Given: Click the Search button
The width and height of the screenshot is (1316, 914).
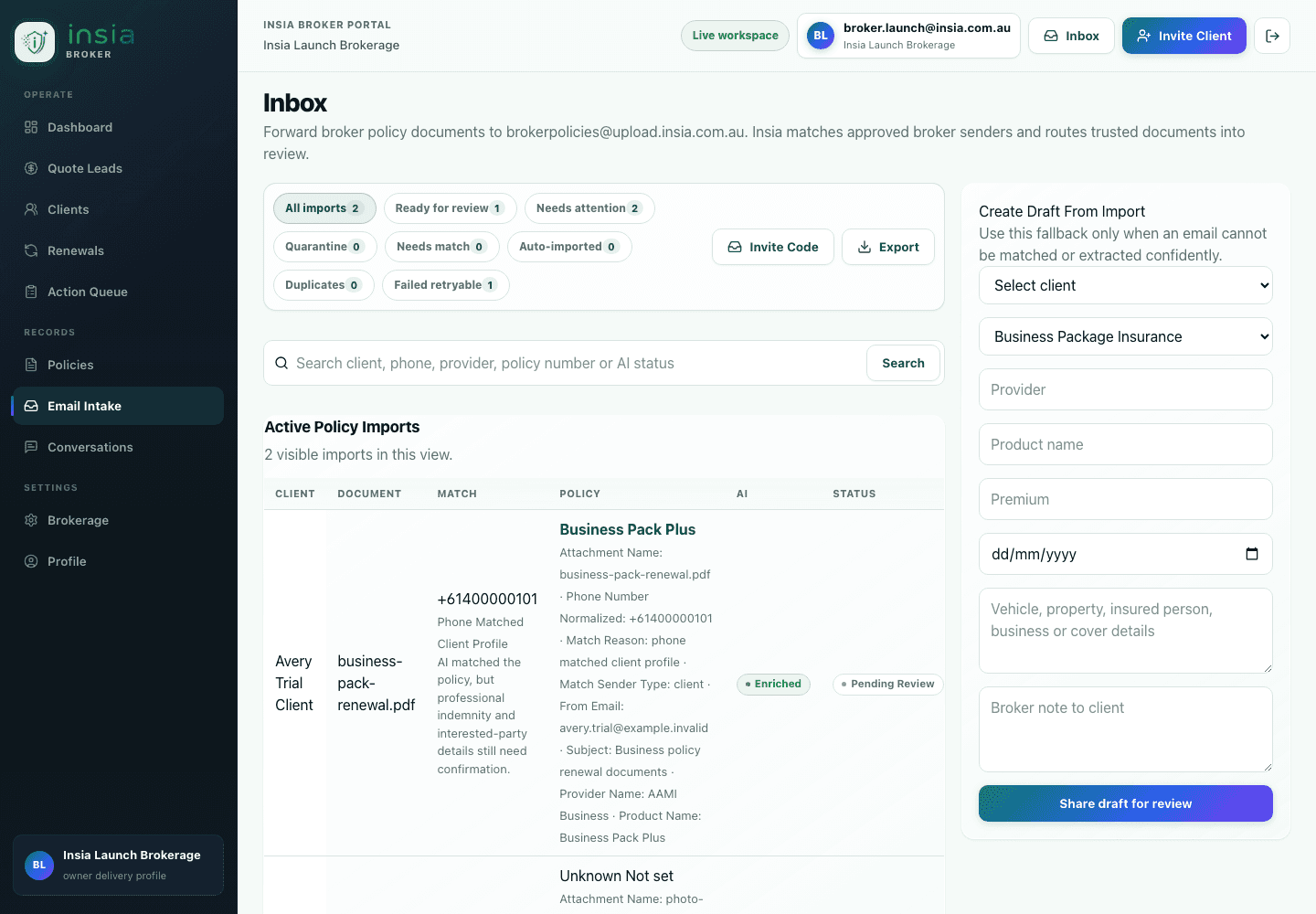Looking at the screenshot, I should (x=903, y=363).
